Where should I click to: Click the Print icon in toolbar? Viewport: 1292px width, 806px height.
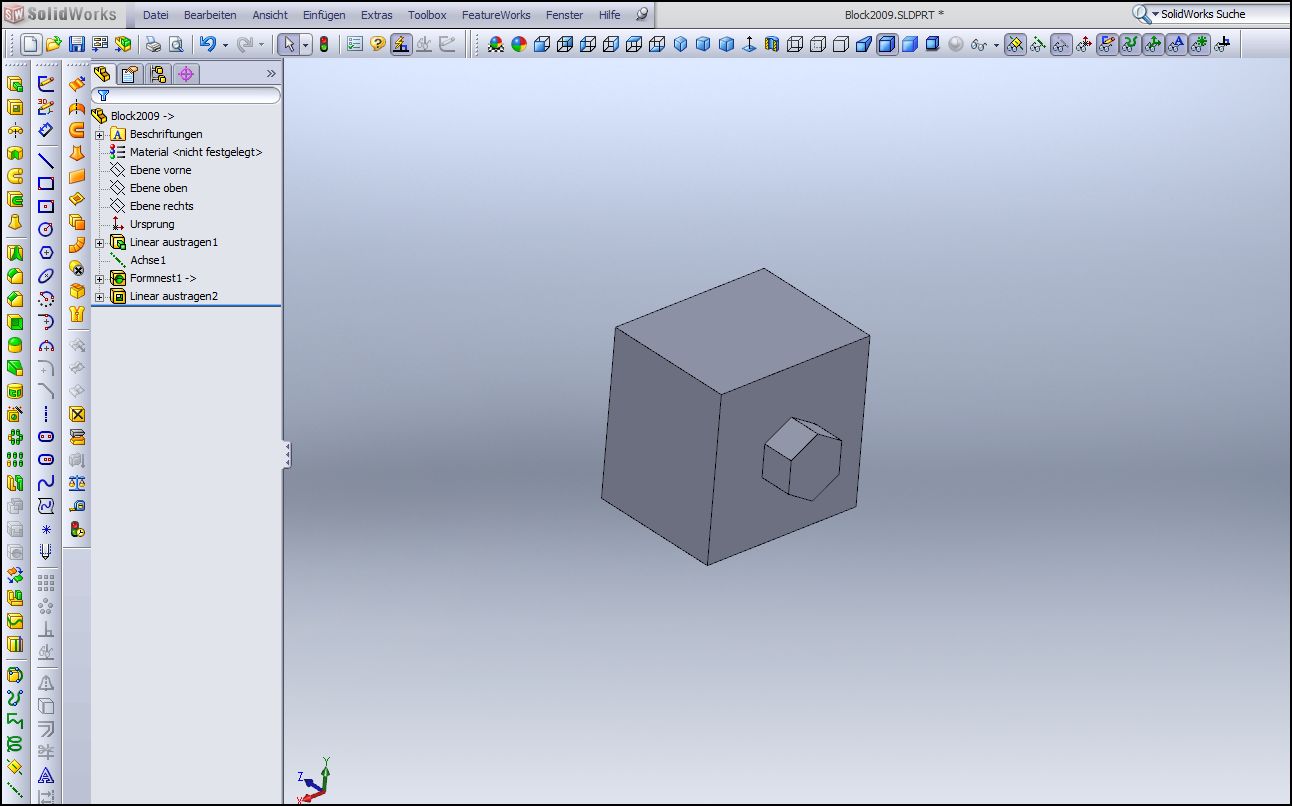[153, 44]
